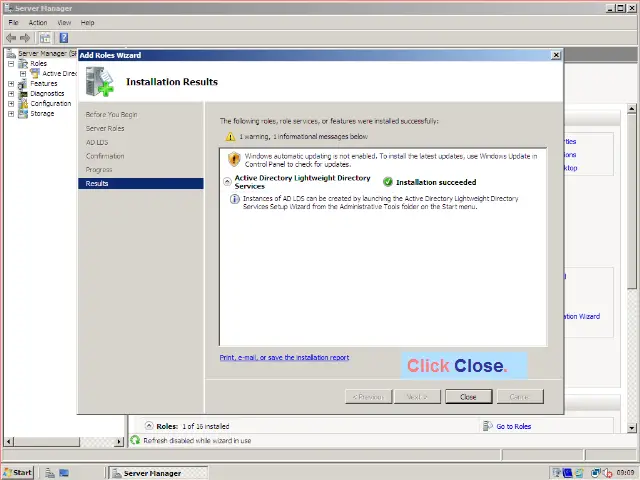The width and height of the screenshot is (640, 480).
Task: Click the green Refresh icon in status line
Action: click(135, 440)
